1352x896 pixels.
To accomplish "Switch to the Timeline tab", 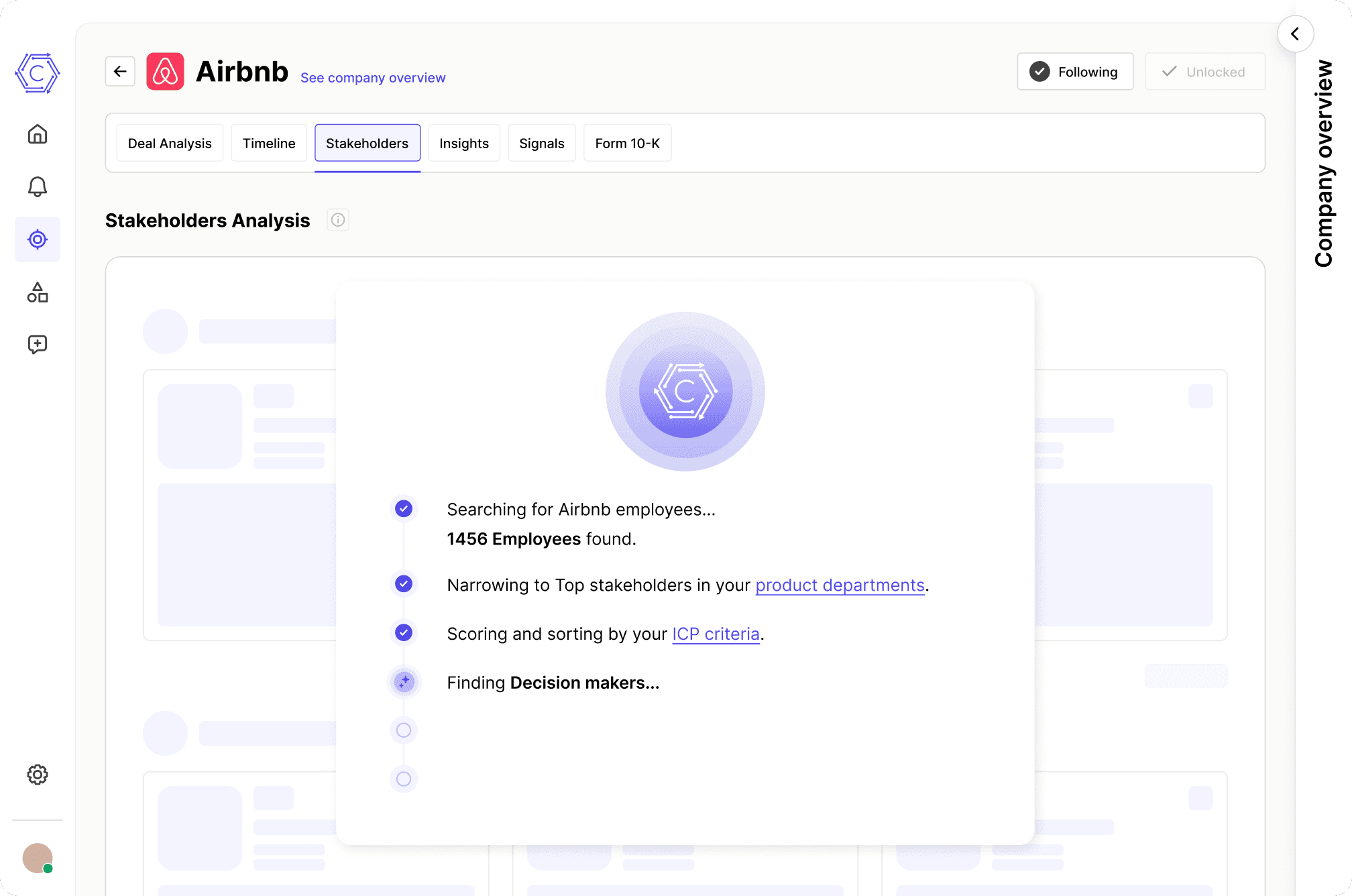I will pyautogui.click(x=269, y=143).
